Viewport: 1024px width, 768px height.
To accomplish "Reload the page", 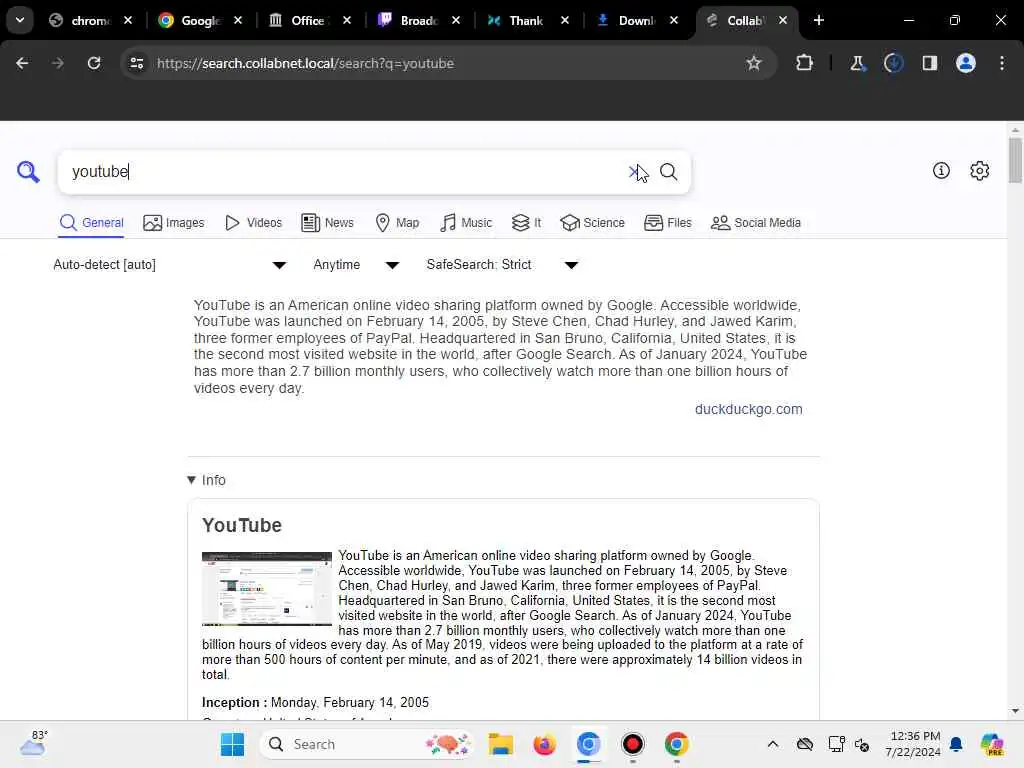I will [94, 63].
